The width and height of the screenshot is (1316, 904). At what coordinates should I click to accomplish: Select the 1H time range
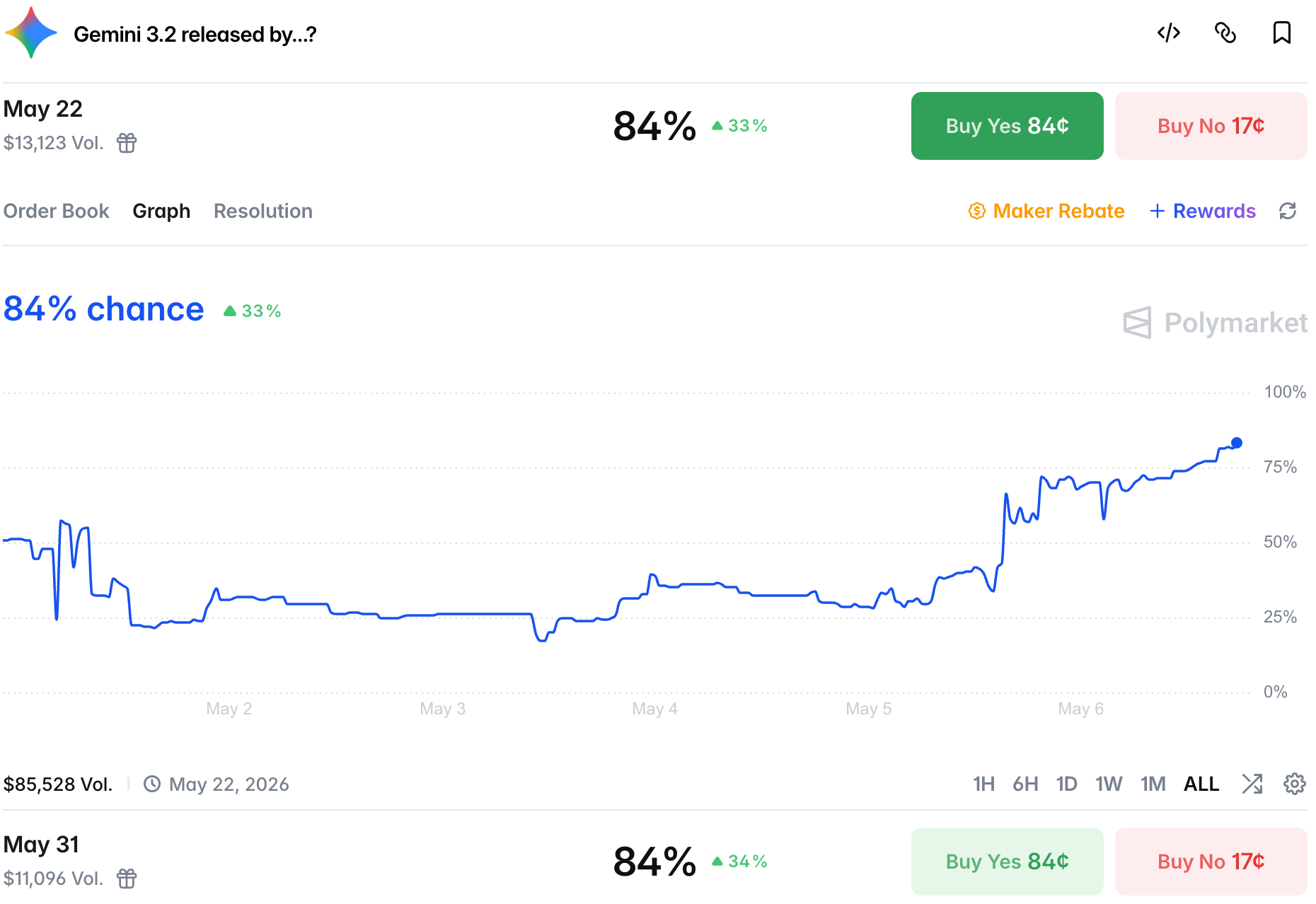tap(983, 784)
